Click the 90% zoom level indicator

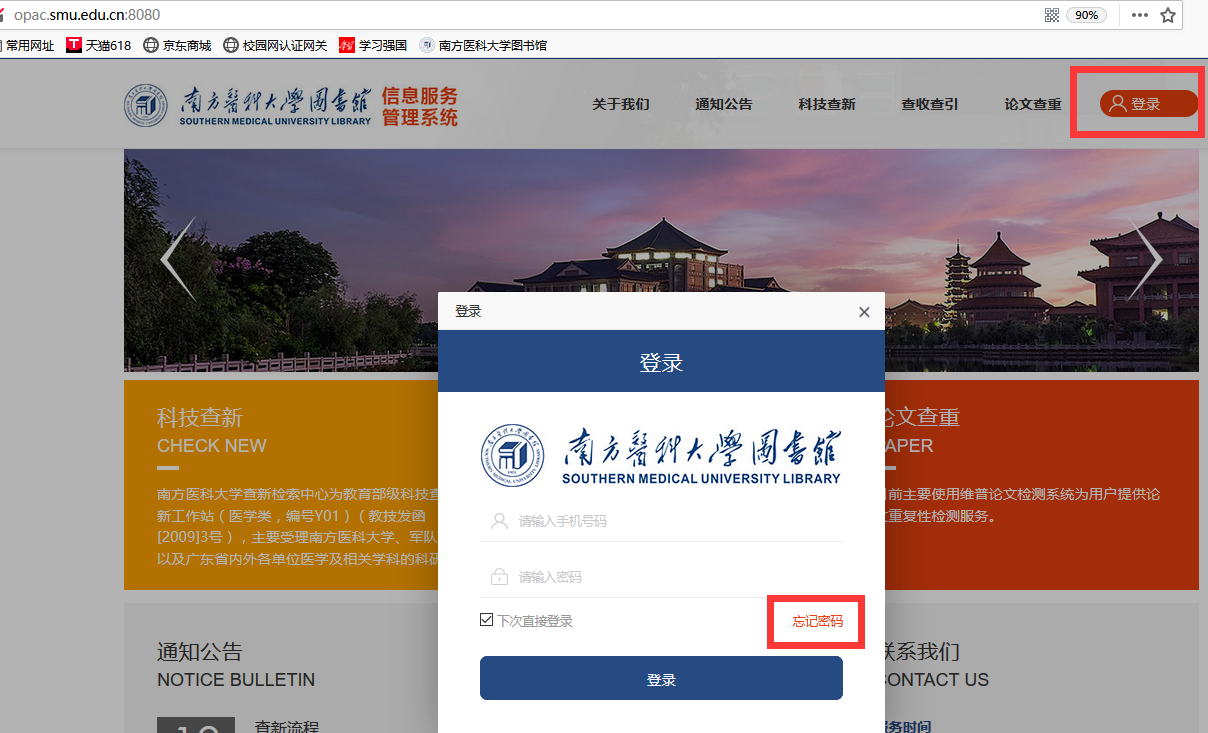[1085, 15]
